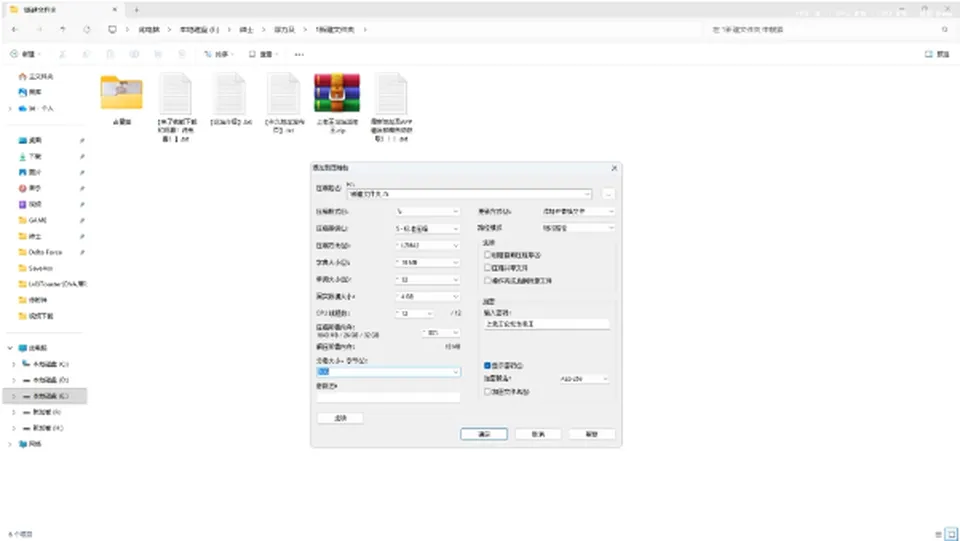The image size is (960, 541).
Task: Go back with the Explorer back arrow
Action: point(15,29)
